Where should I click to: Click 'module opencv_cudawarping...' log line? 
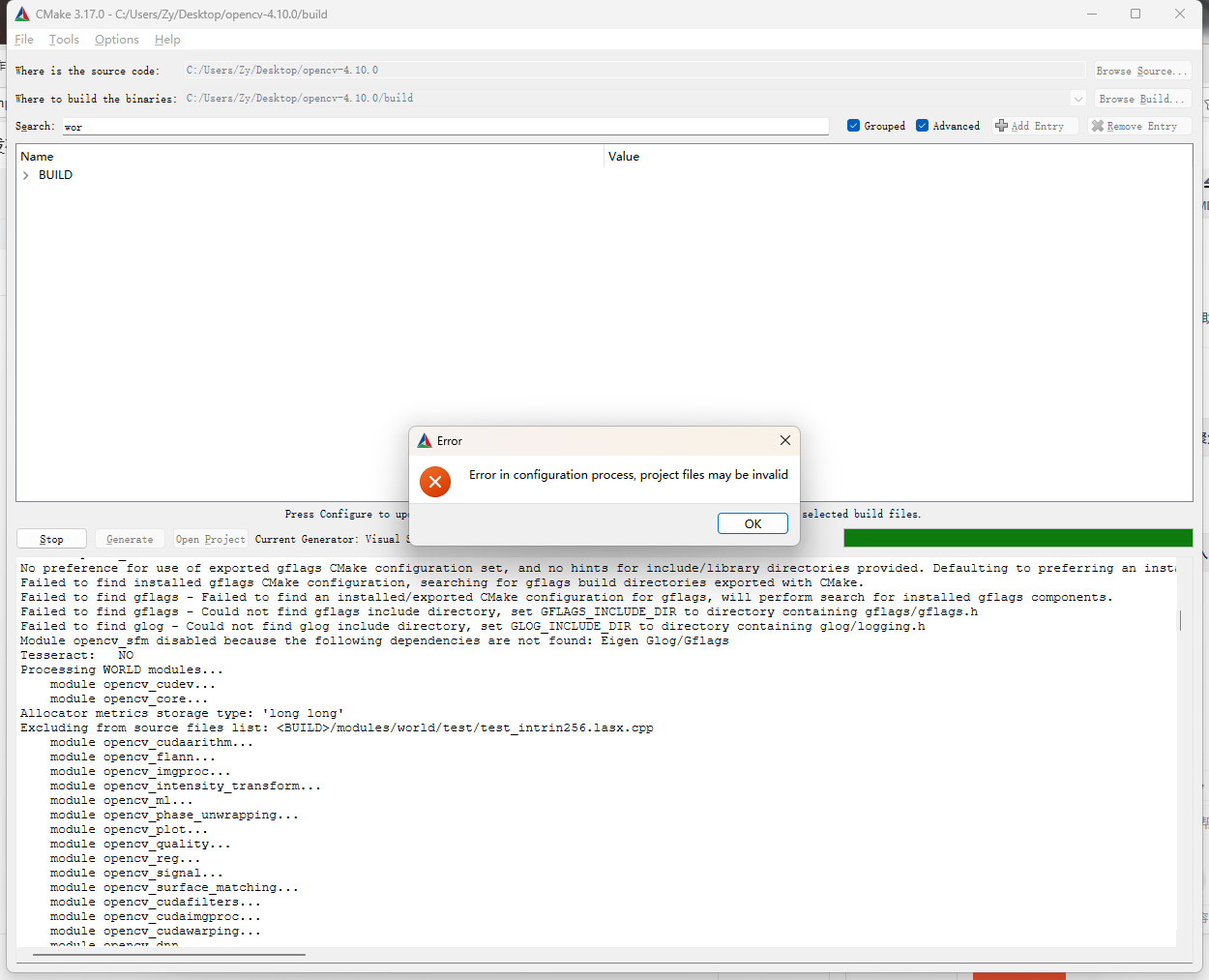coord(156,931)
